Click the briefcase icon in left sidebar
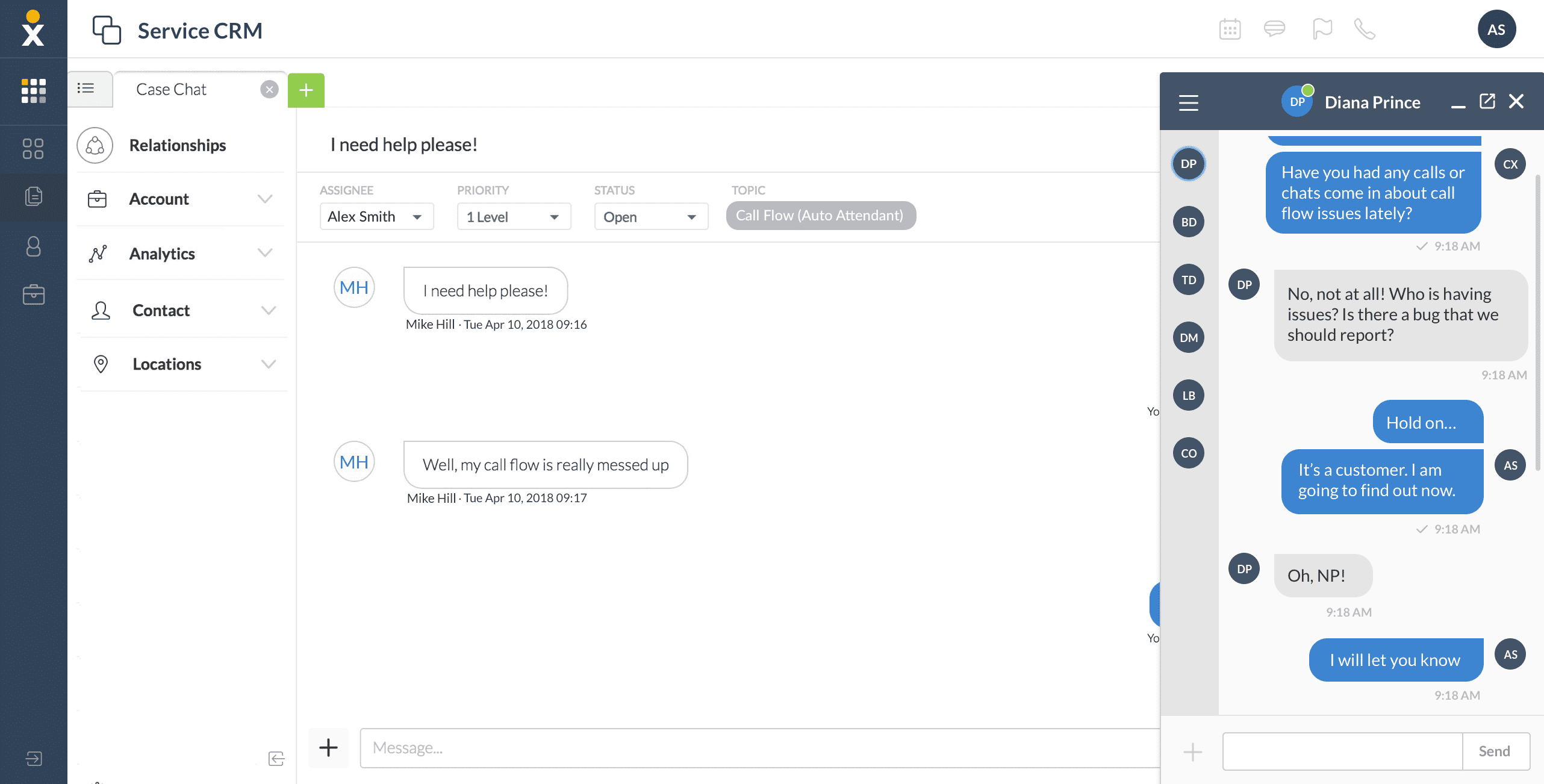The width and height of the screenshot is (1544, 784). pos(33,295)
